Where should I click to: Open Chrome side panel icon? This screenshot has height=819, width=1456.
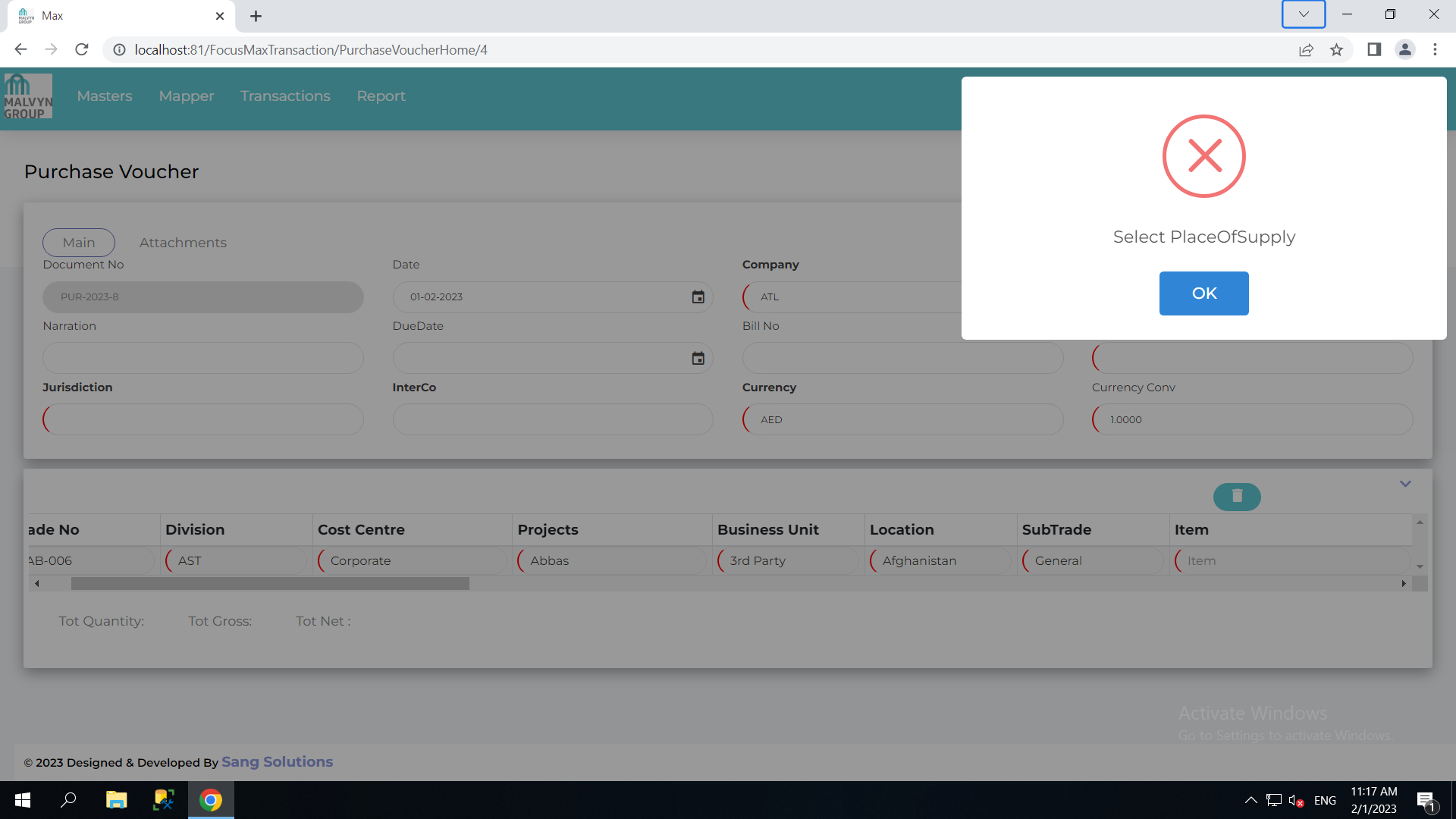(1373, 50)
